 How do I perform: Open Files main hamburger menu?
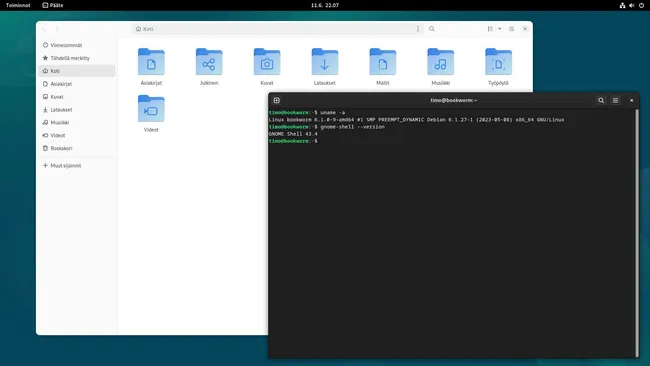pyautogui.click(x=512, y=29)
